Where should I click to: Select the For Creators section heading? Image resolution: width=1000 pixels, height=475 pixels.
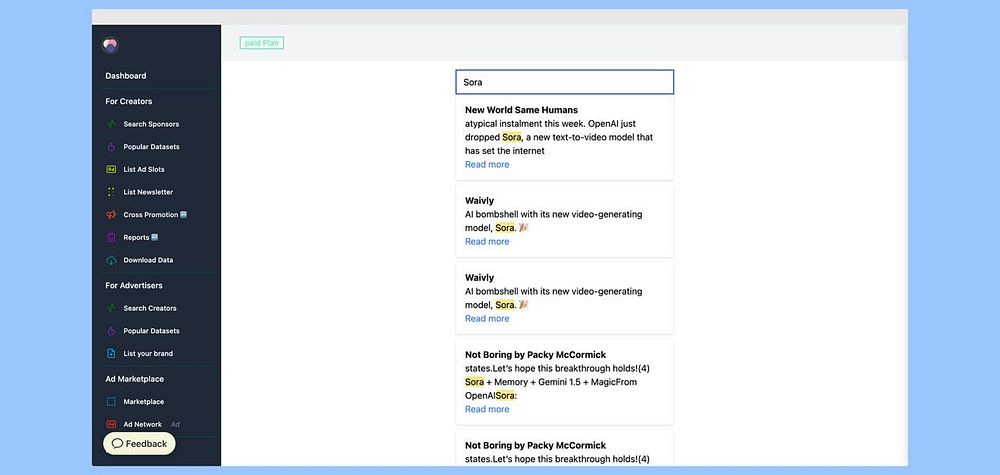[129, 101]
